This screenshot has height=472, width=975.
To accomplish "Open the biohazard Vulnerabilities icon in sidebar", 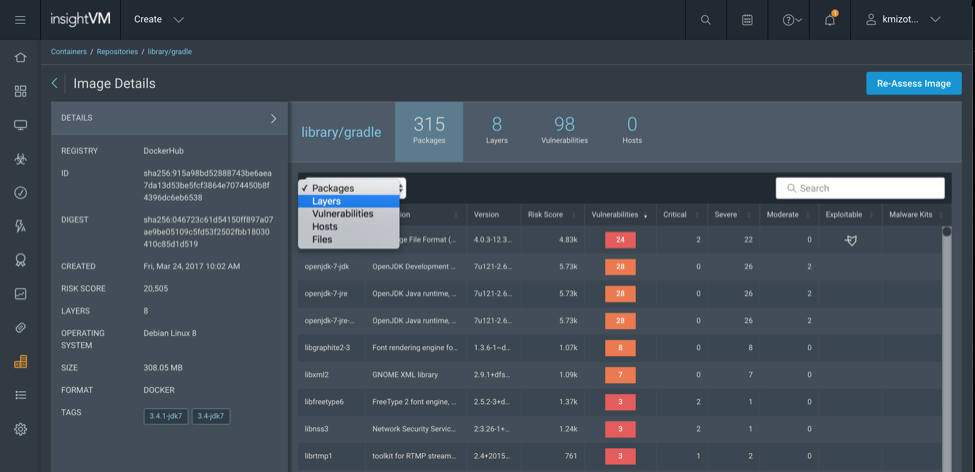I will 20,159.
